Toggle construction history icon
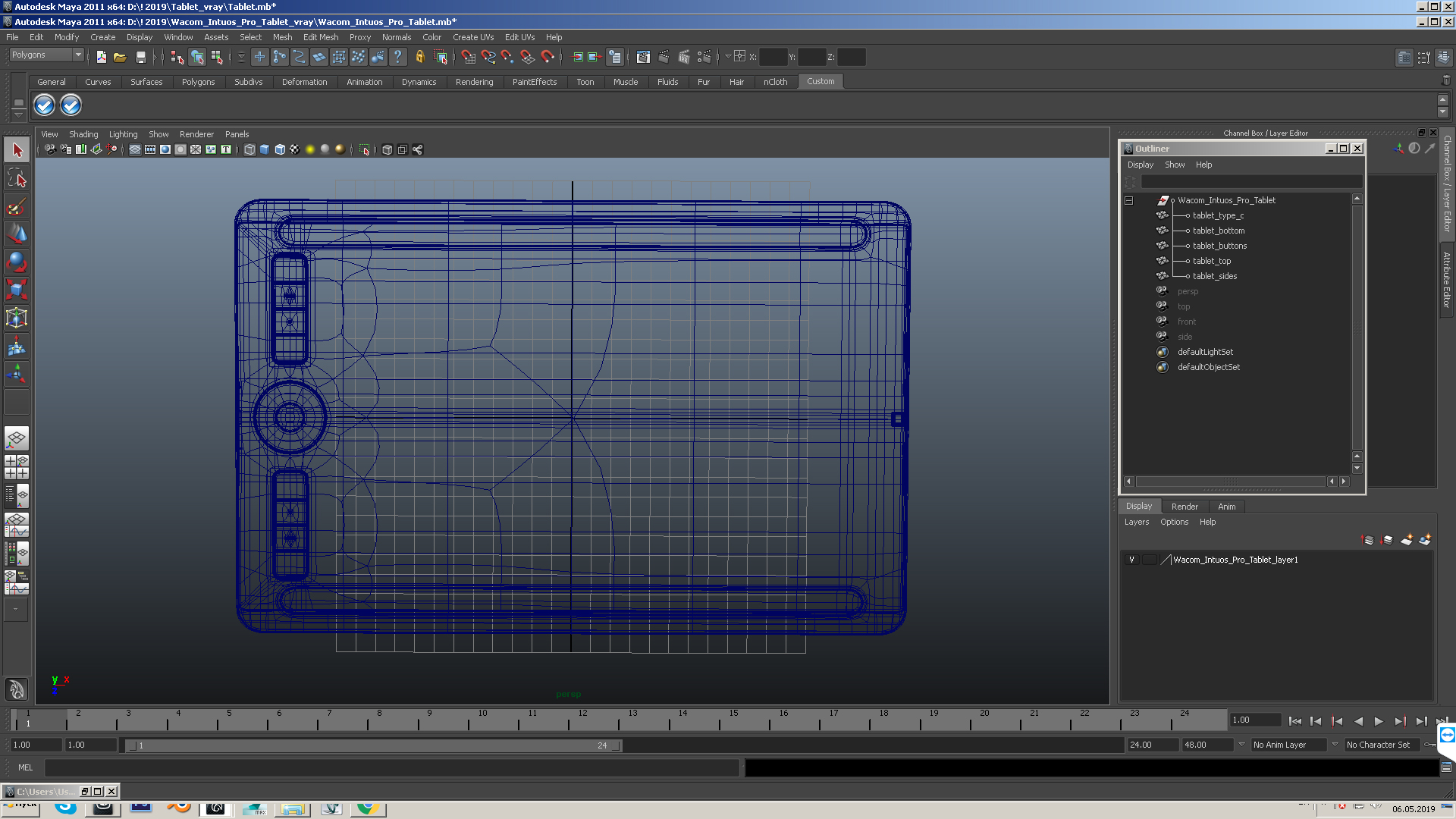 coord(615,57)
